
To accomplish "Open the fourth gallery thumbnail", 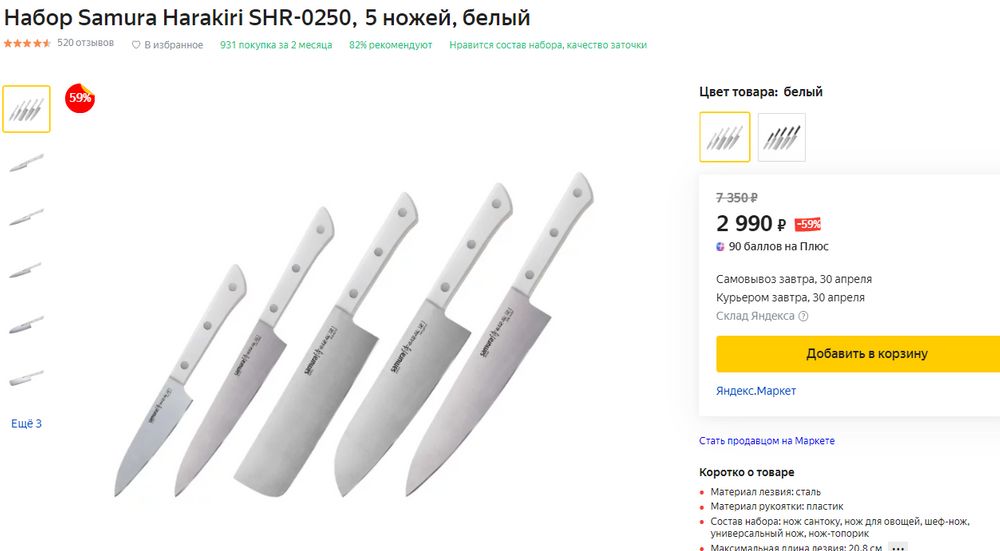I will point(26,270).
